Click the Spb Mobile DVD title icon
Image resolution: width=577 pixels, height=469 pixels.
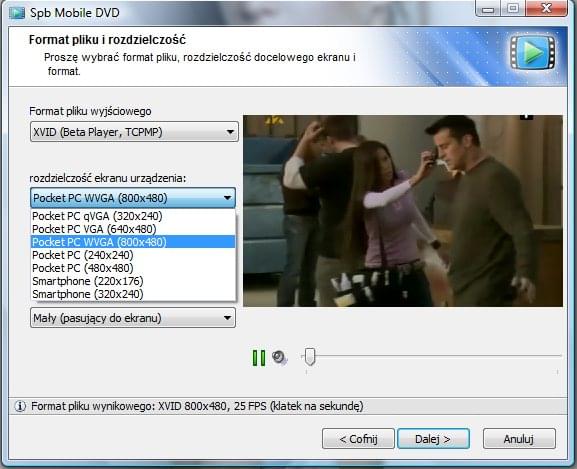coord(17,13)
